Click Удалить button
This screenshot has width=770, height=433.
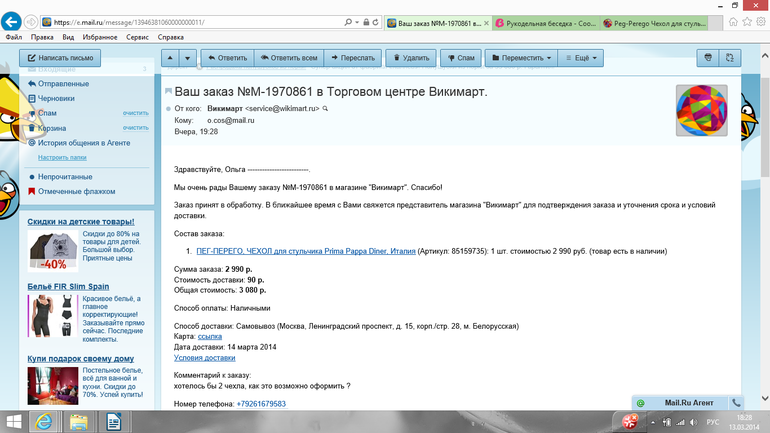click(x=411, y=58)
